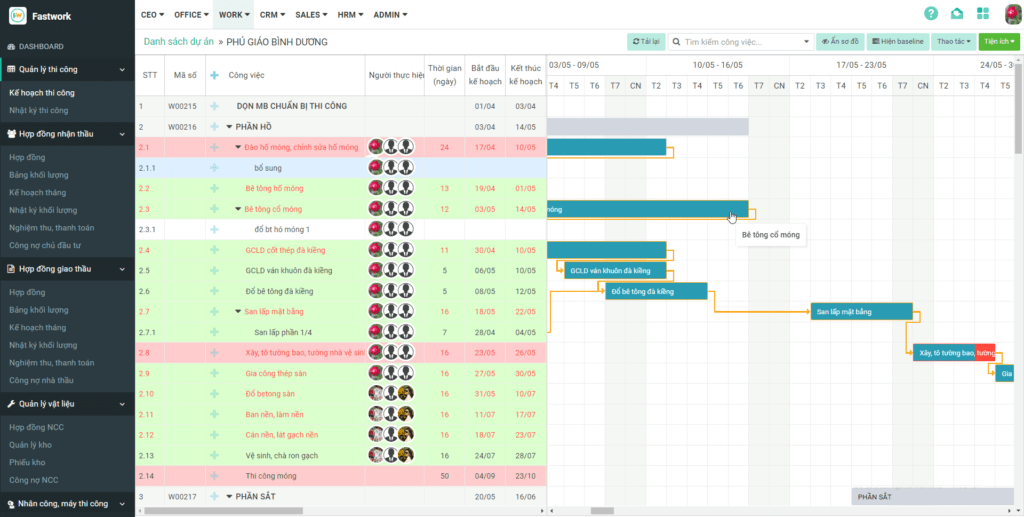Open the CEO menu

pyautogui.click(x=152, y=14)
